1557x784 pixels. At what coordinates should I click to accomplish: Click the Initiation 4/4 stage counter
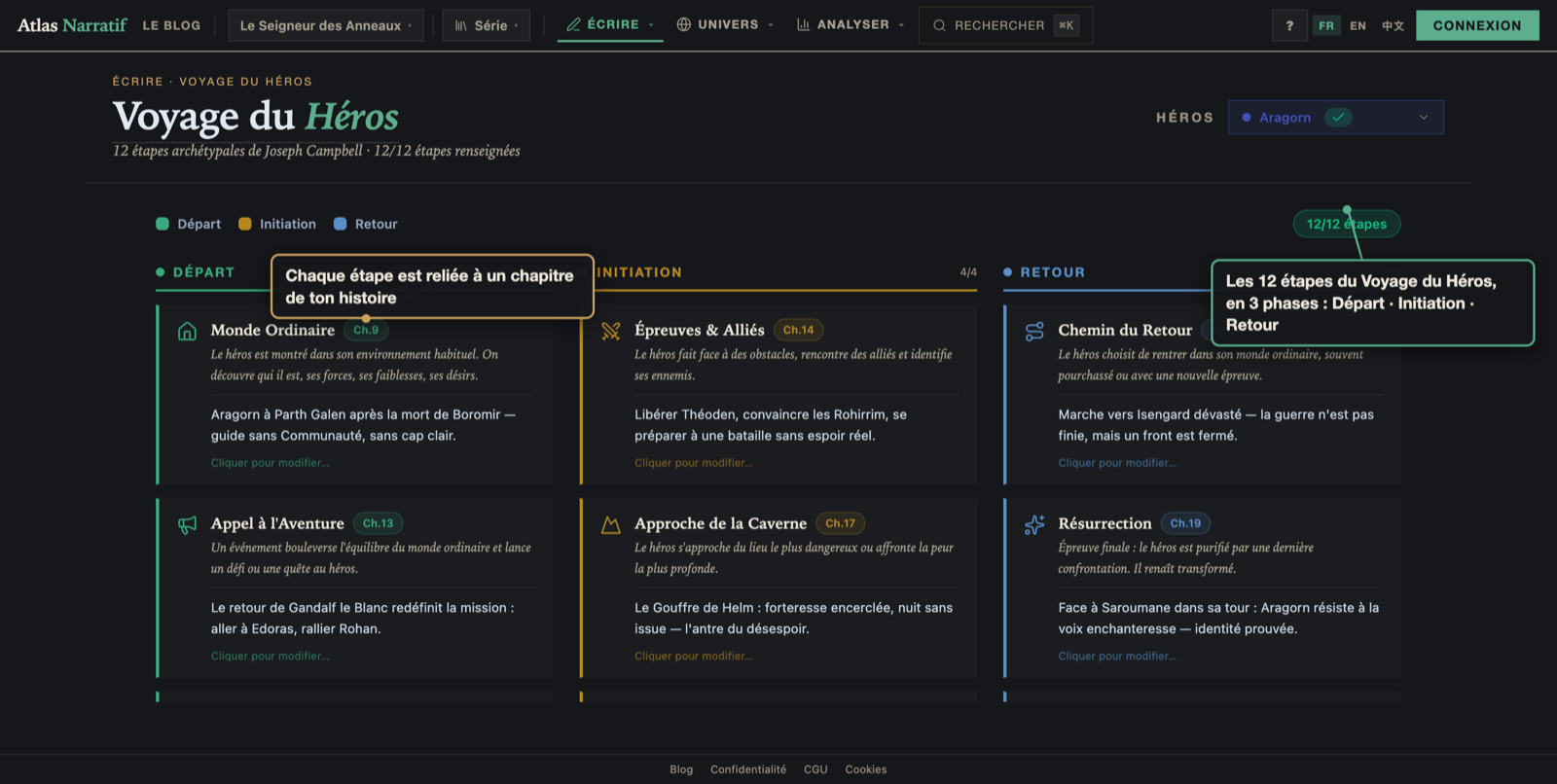[x=968, y=272]
